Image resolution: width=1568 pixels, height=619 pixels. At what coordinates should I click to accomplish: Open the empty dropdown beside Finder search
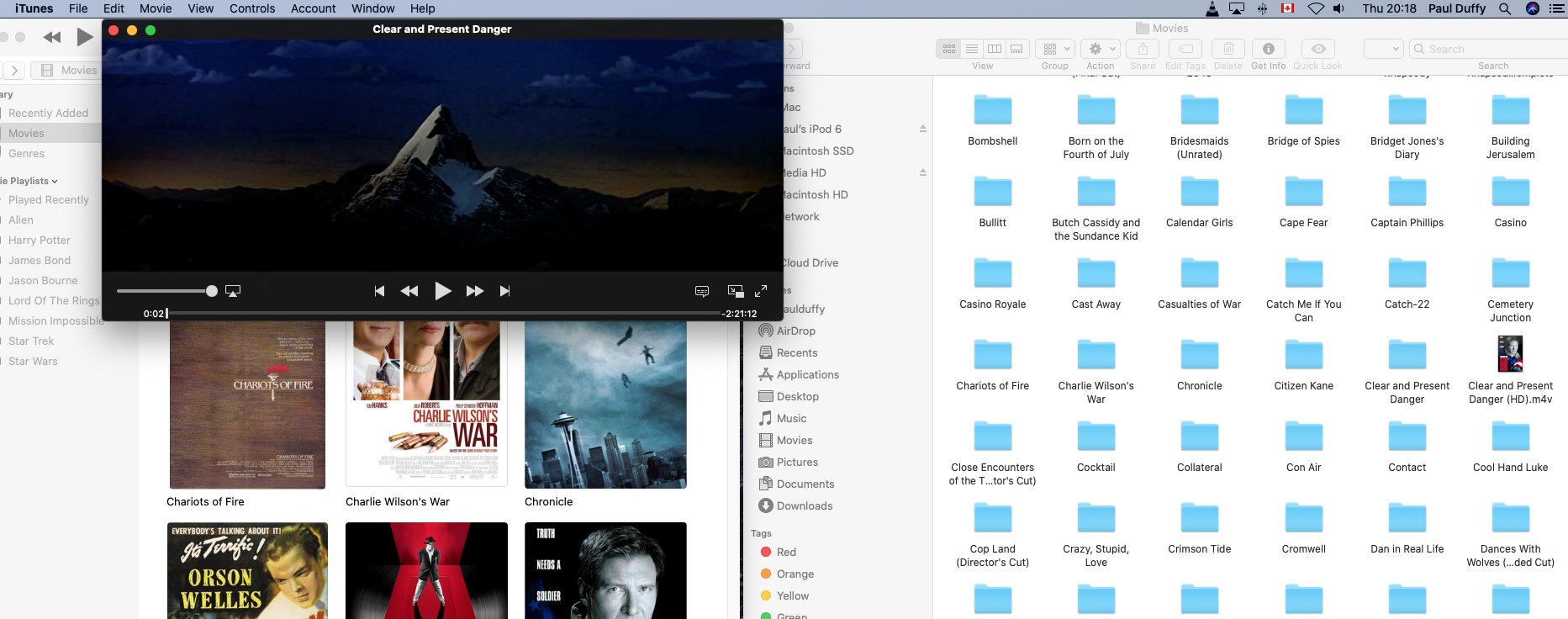[x=1384, y=49]
